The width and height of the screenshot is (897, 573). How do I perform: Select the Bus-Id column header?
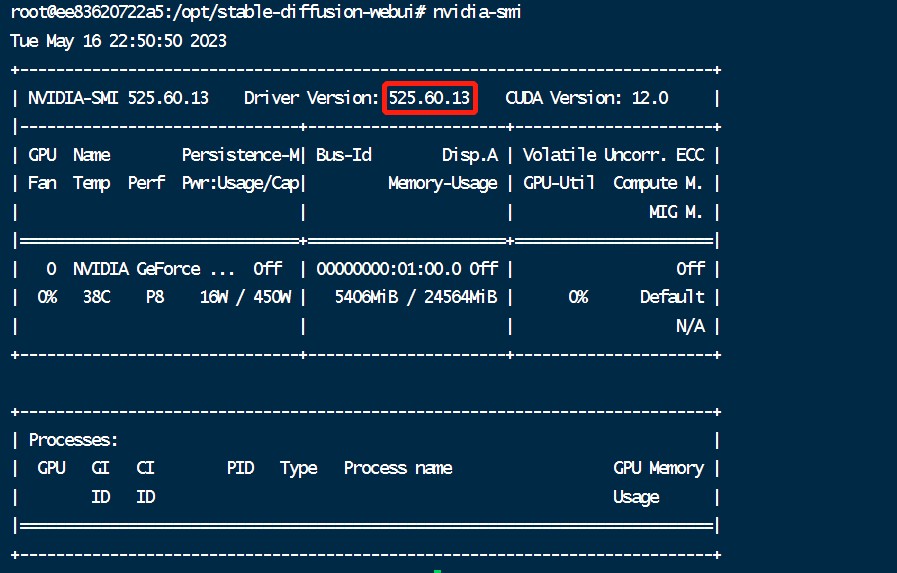[x=344, y=155]
